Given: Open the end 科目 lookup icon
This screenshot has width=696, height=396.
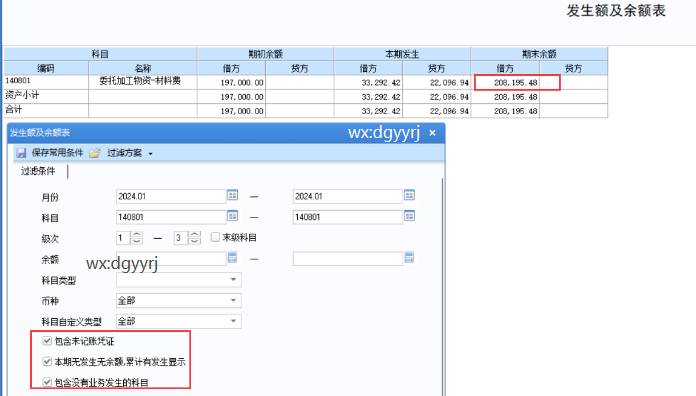Looking at the screenshot, I should [409, 216].
